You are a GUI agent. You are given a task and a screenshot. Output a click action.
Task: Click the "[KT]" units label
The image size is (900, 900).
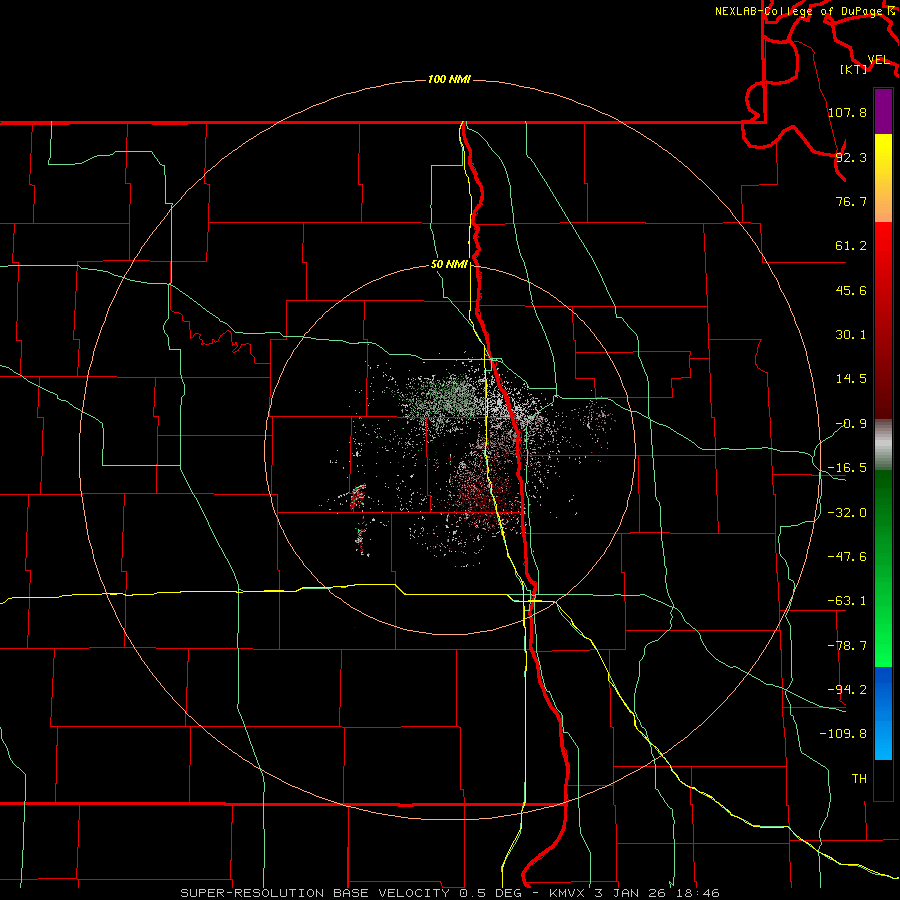click(854, 69)
